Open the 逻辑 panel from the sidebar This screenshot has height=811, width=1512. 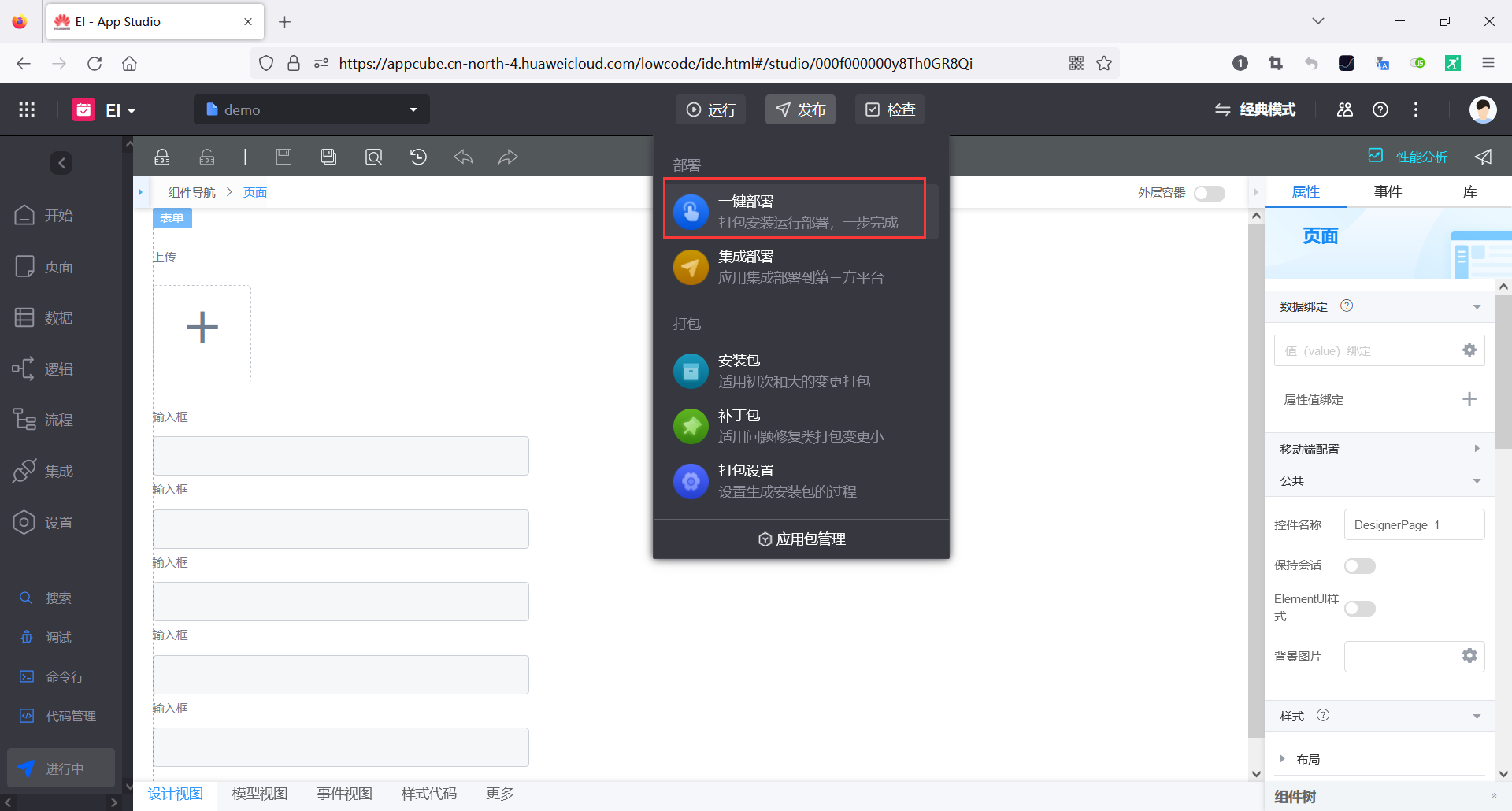coord(47,368)
